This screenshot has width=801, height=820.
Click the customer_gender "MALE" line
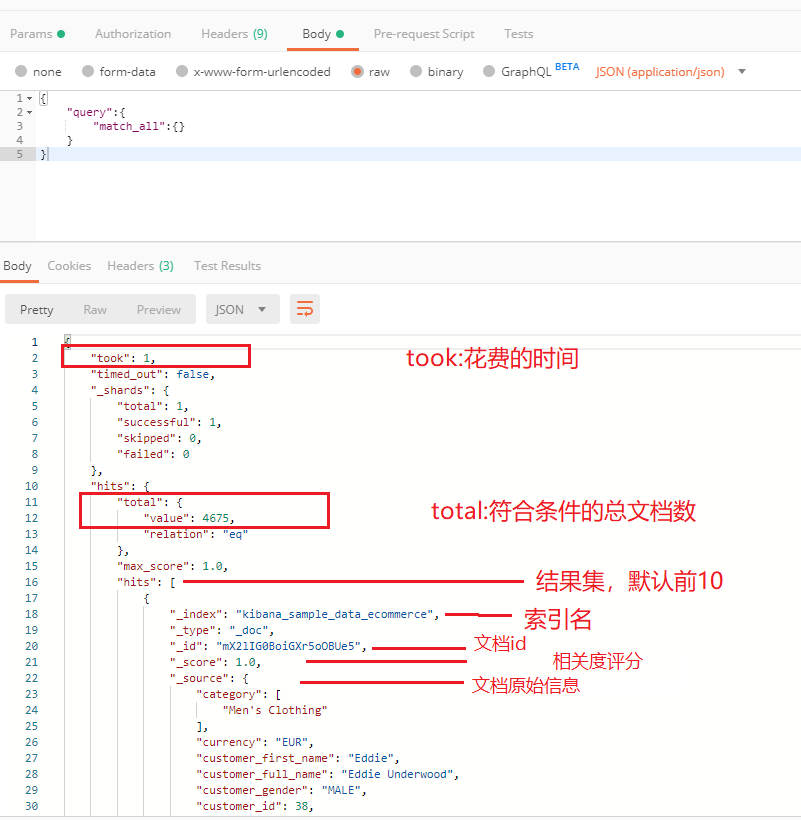pyautogui.click(x=281, y=790)
